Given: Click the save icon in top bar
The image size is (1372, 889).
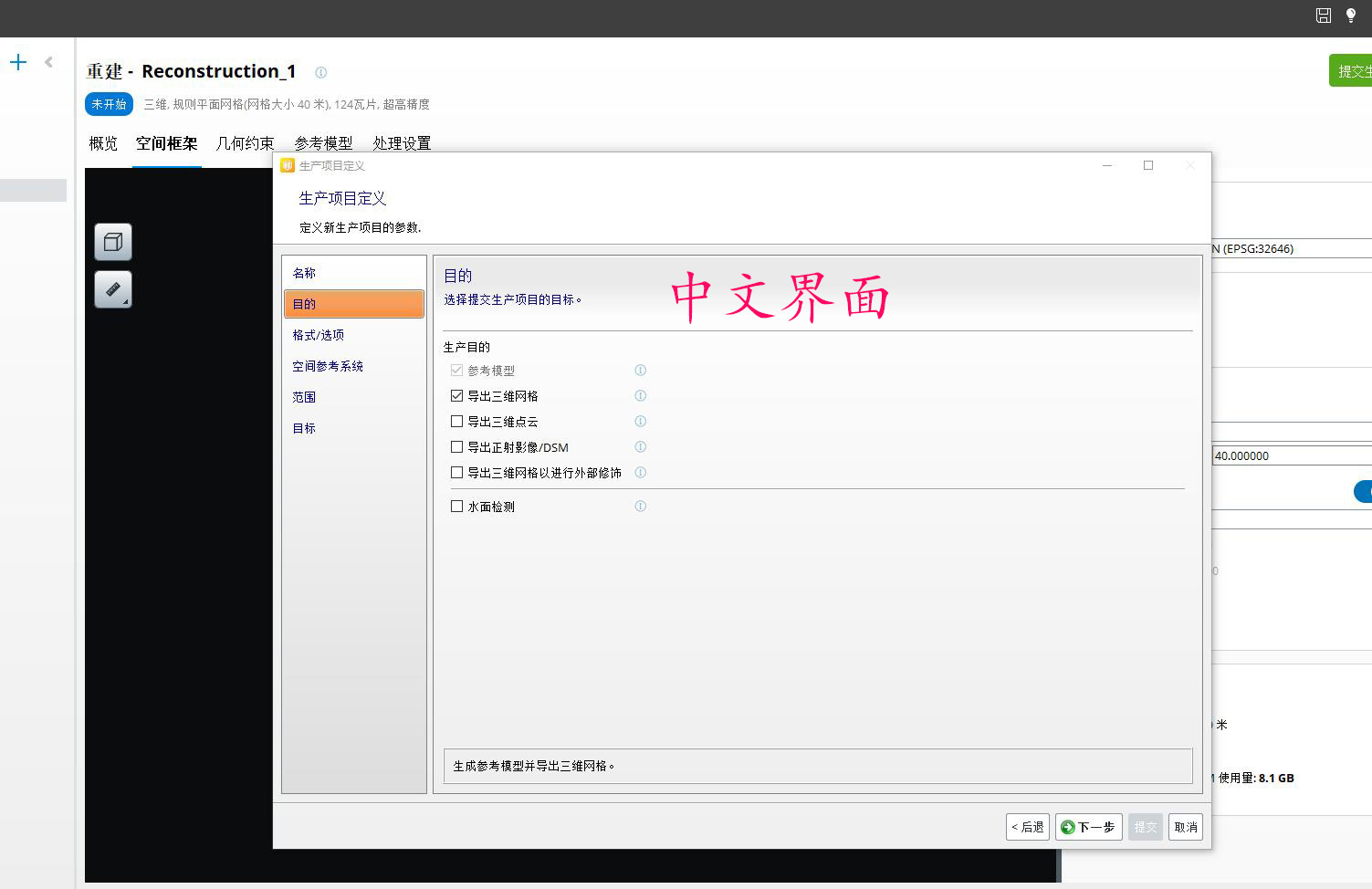Looking at the screenshot, I should (1323, 15).
